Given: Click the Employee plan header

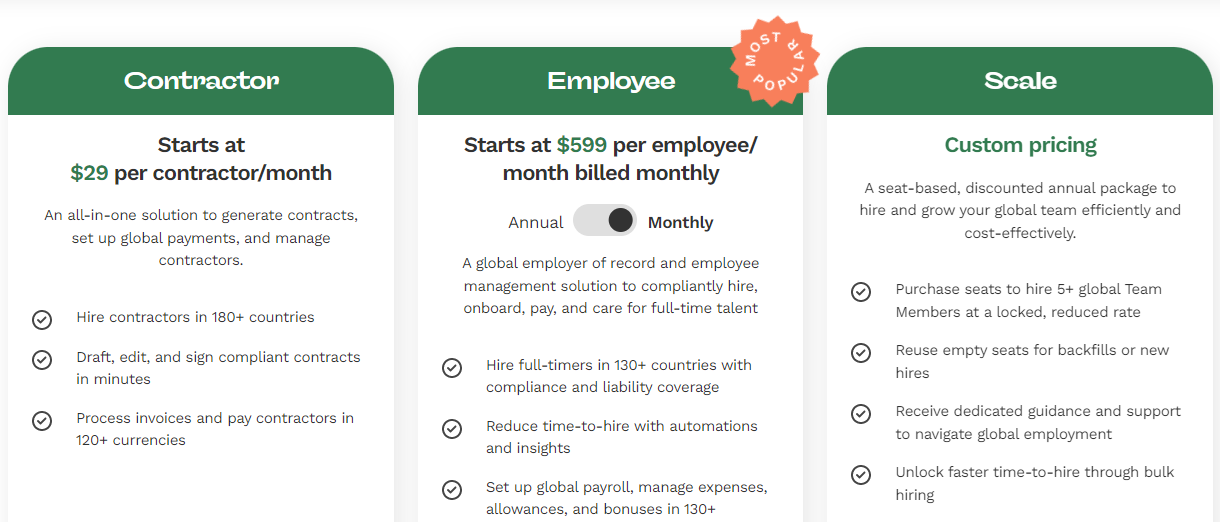Looking at the screenshot, I should coord(611,81).
